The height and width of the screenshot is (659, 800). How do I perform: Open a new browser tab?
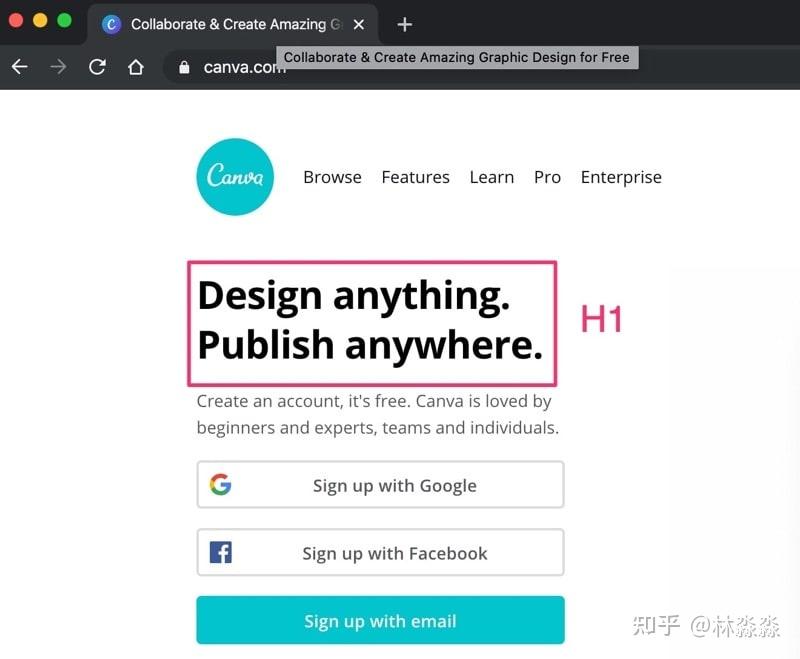click(404, 23)
